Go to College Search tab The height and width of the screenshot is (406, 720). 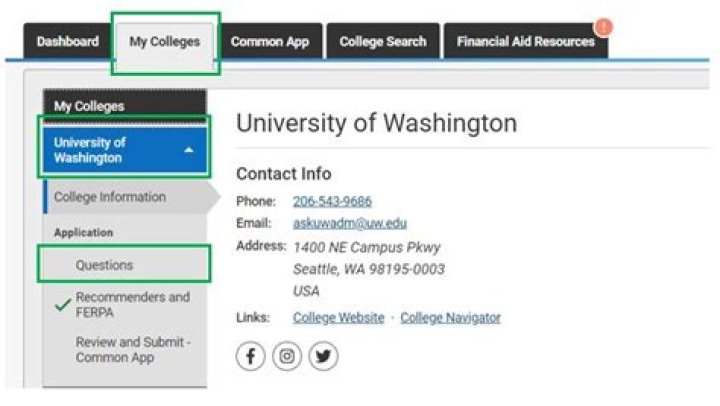pyautogui.click(x=382, y=42)
